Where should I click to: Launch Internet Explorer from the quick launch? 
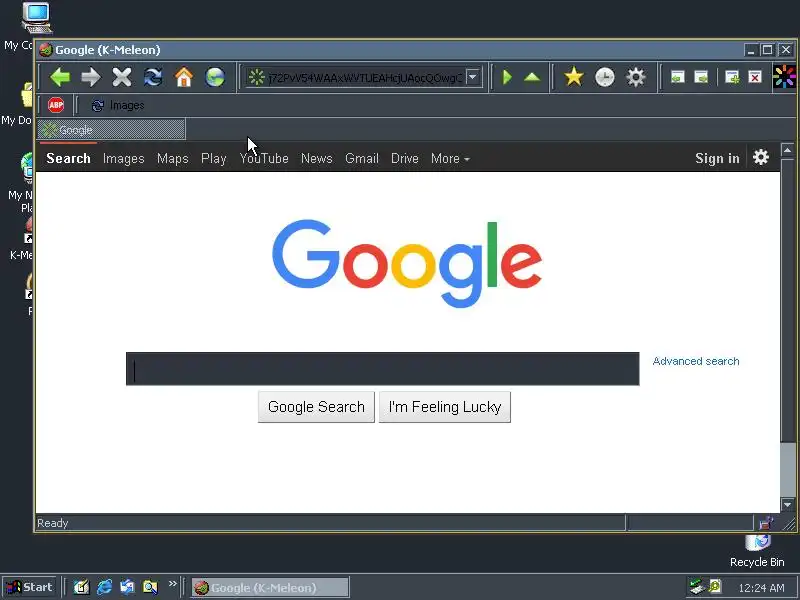click(104, 587)
